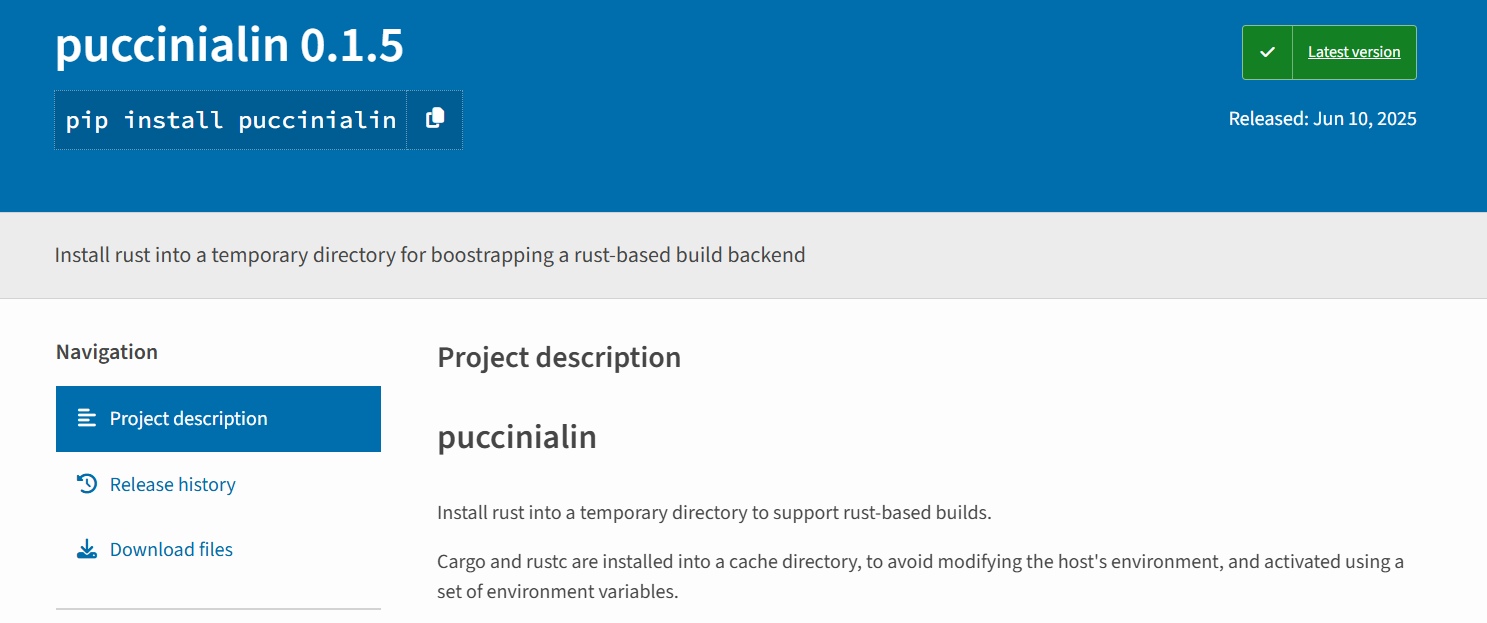Click the project summary banner text
Image resolution: width=1487 pixels, height=623 pixels.
tap(430, 254)
